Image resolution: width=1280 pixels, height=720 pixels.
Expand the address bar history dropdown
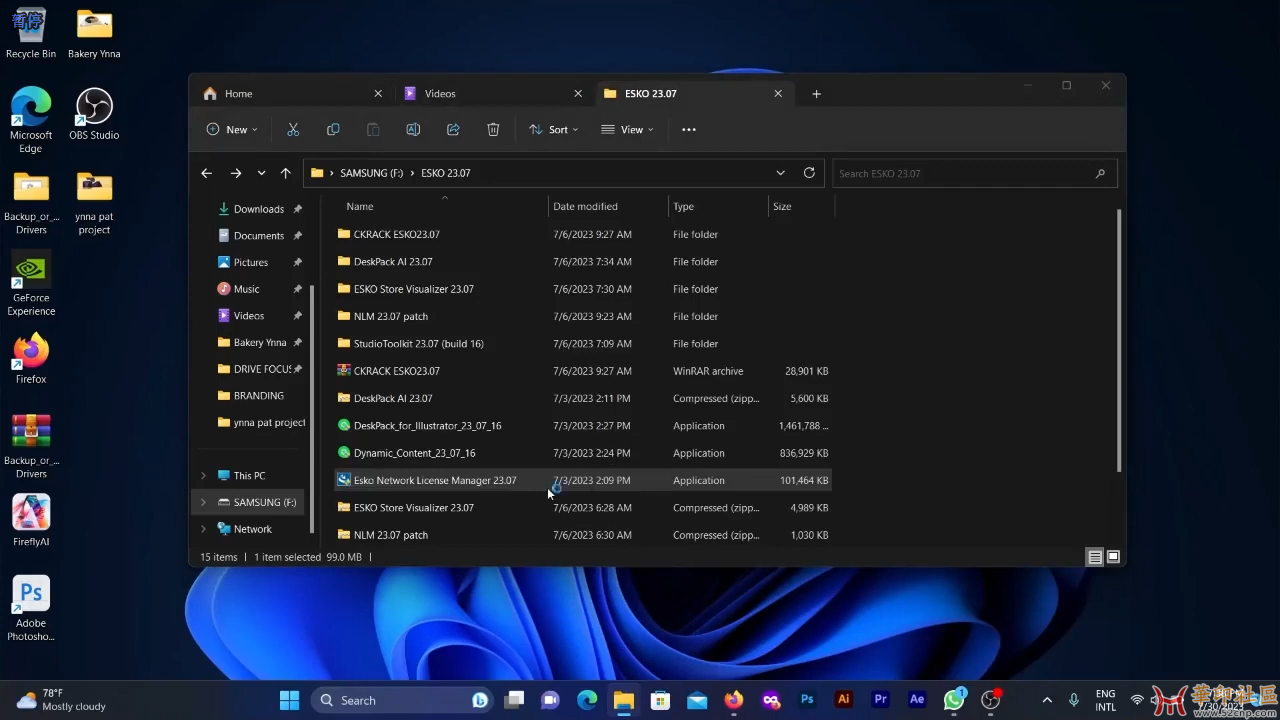780,173
